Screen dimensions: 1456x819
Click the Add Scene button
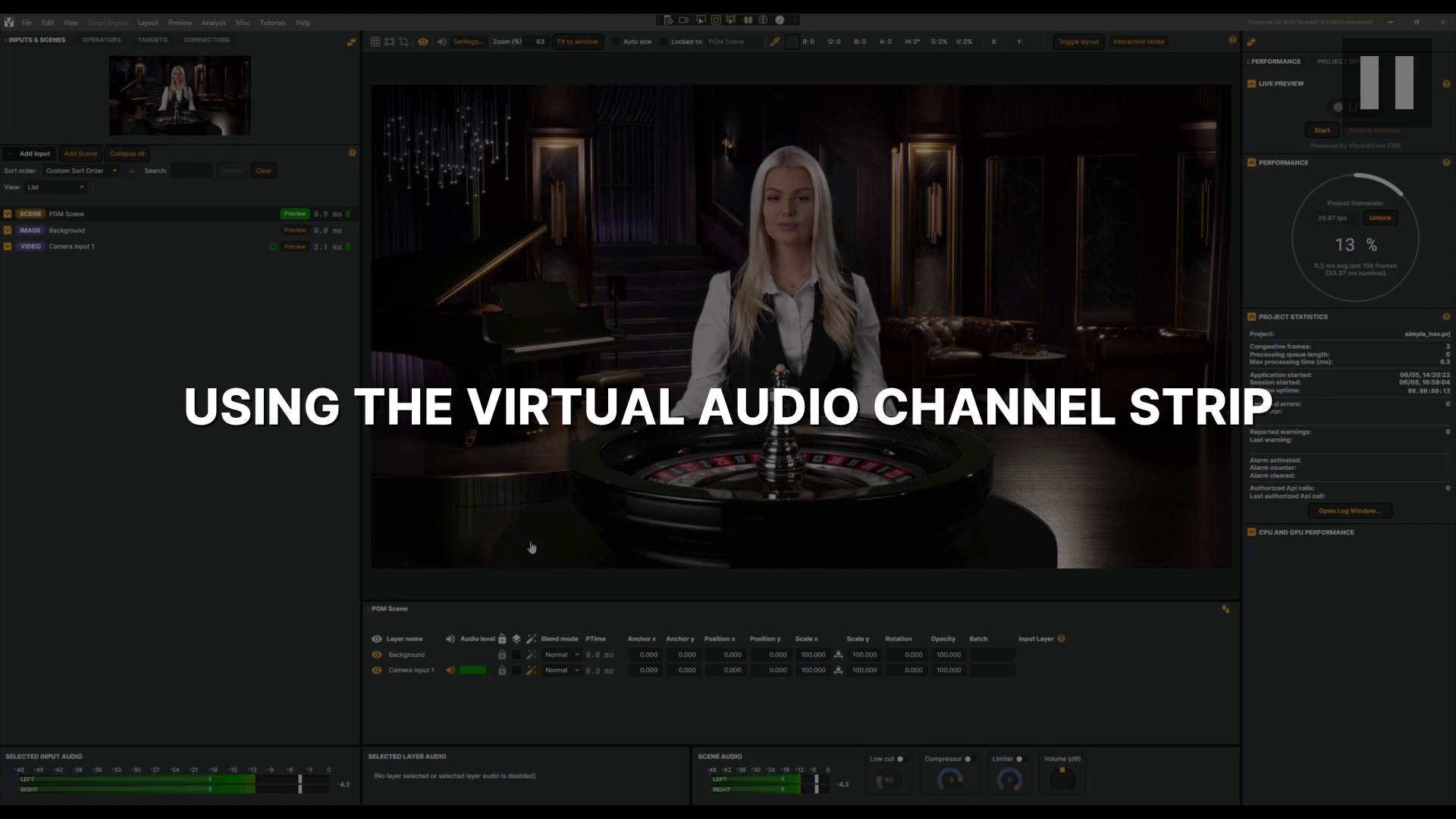(80, 153)
